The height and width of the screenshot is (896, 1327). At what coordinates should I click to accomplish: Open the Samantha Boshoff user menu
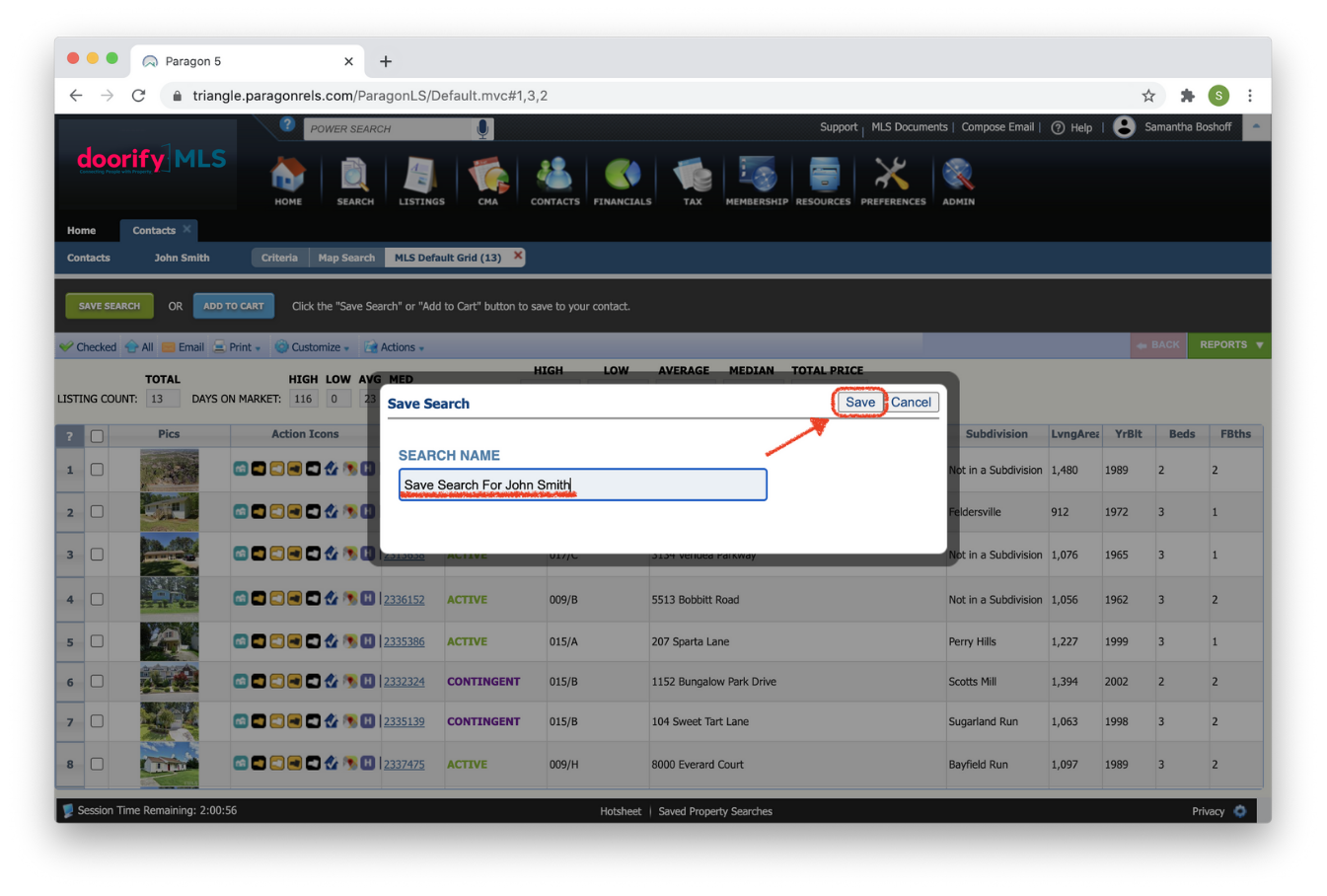(1173, 127)
